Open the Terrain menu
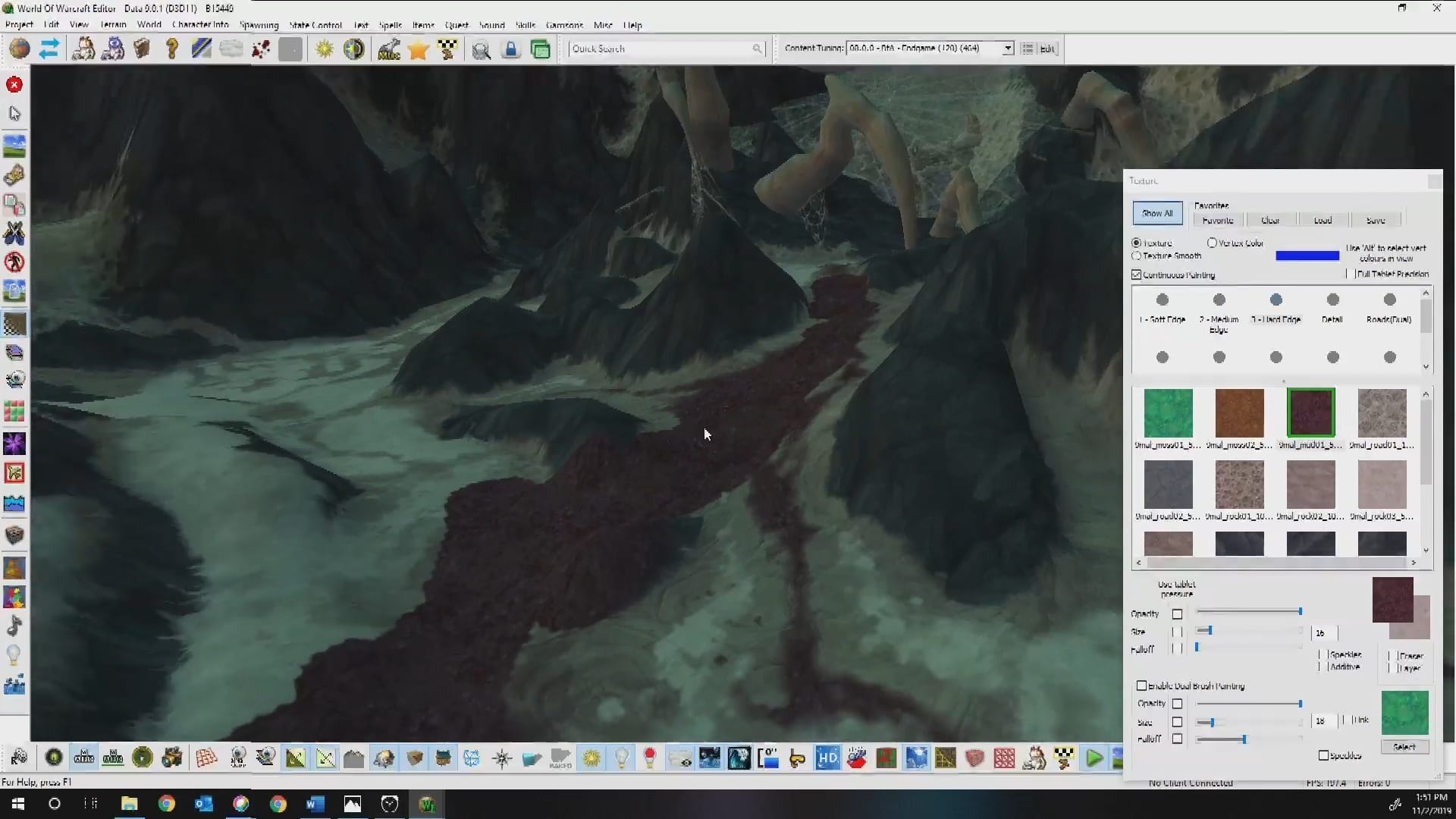Image resolution: width=1456 pixels, height=819 pixels. coord(113,25)
